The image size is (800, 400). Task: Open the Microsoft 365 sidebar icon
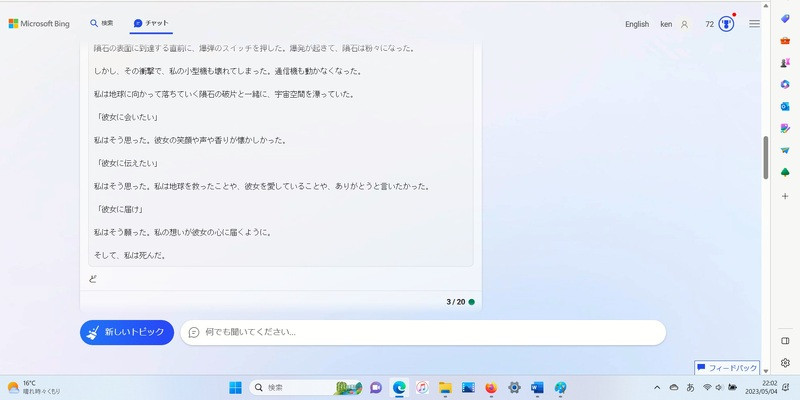(785, 84)
